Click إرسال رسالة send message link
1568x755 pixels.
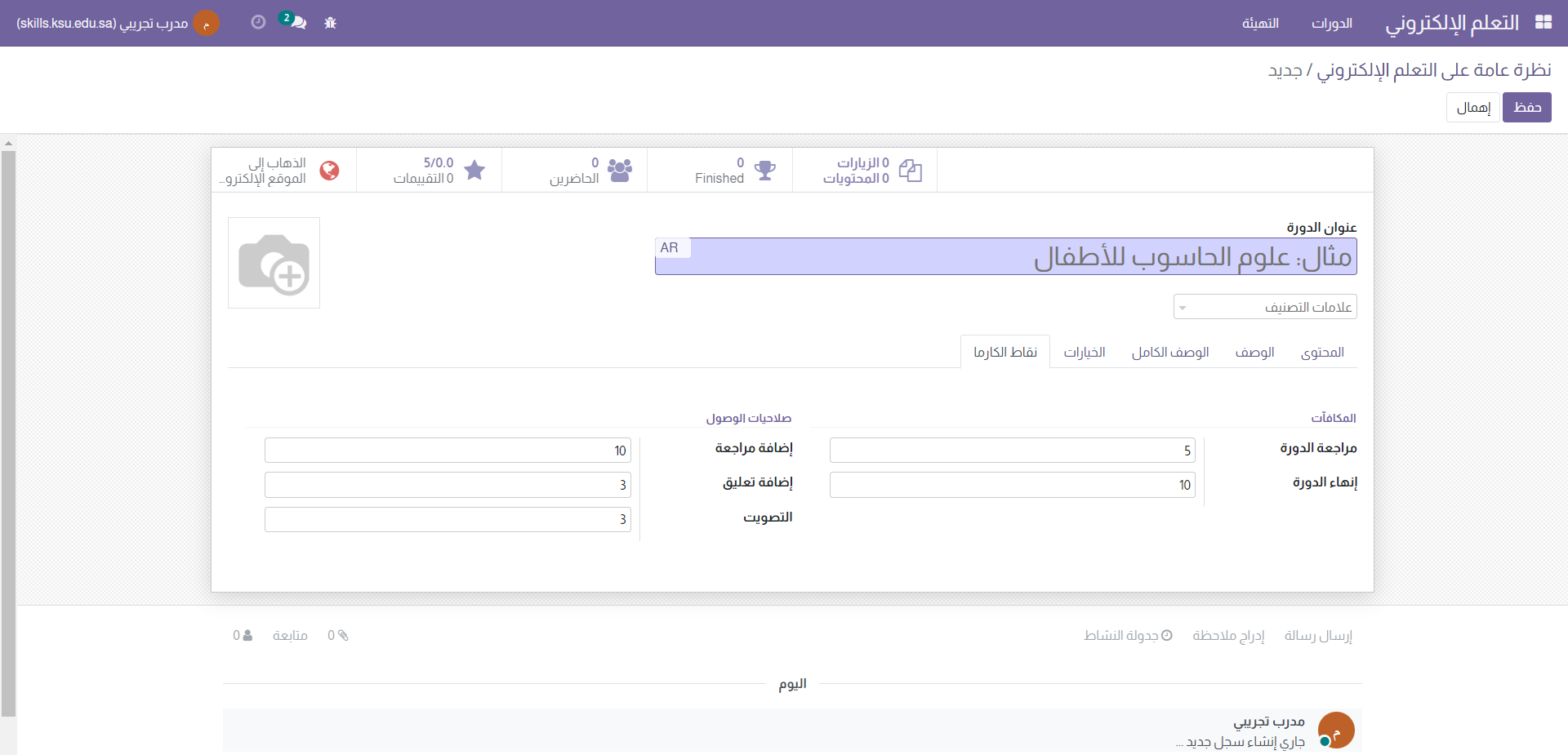[1318, 635]
